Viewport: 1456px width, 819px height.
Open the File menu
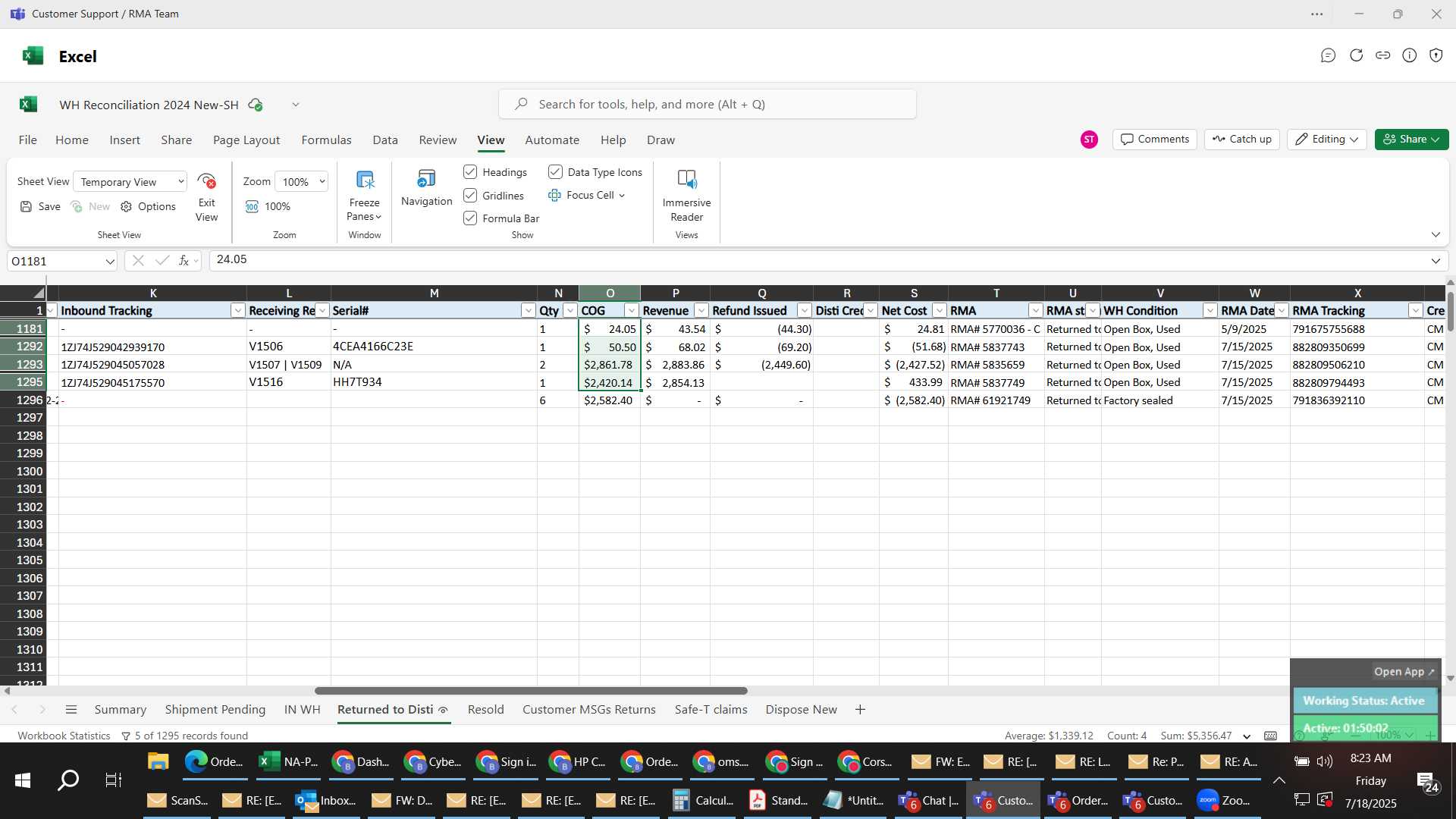(x=28, y=140)
